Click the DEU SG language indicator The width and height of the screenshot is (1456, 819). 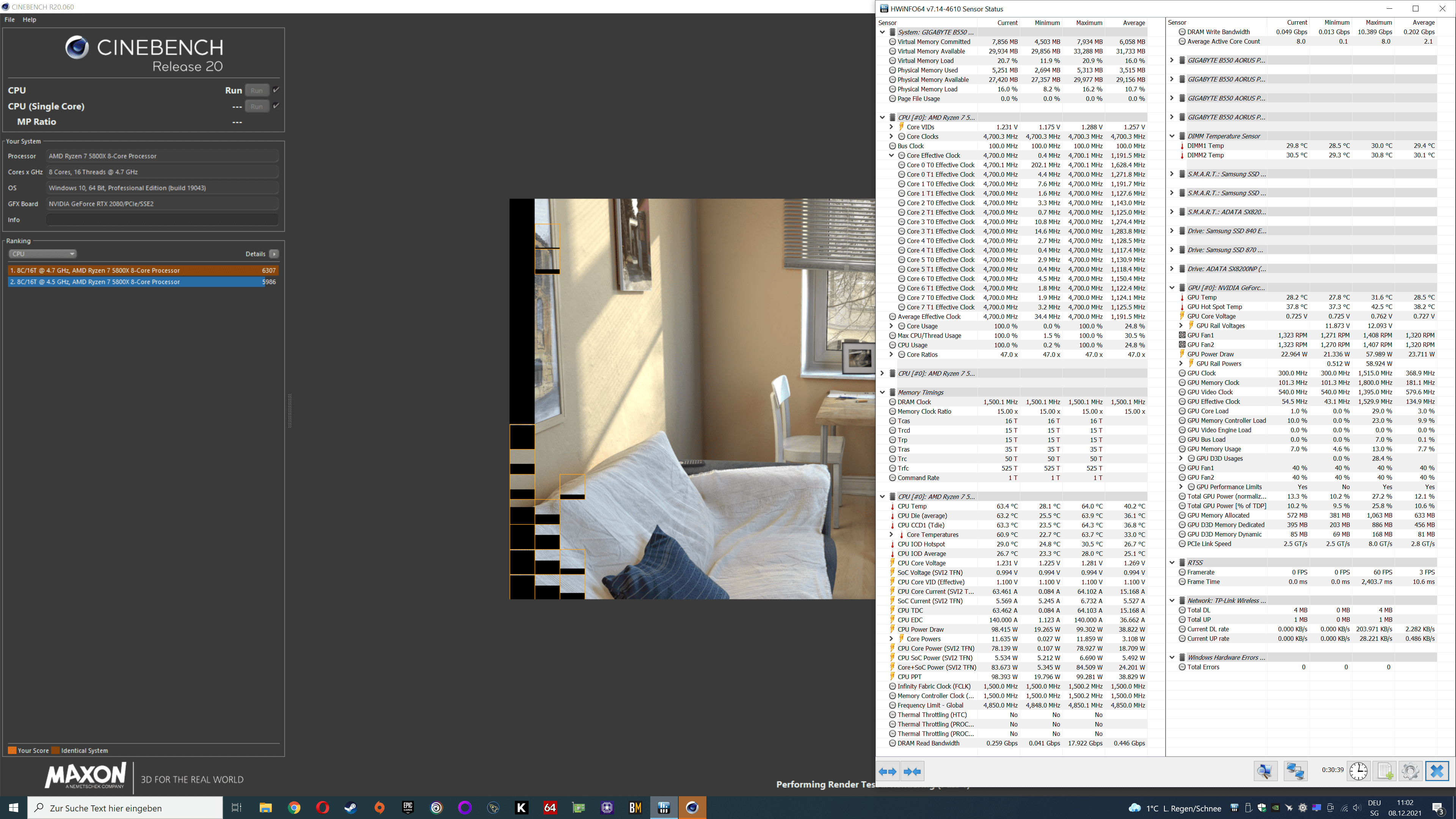pos(1374,808)
